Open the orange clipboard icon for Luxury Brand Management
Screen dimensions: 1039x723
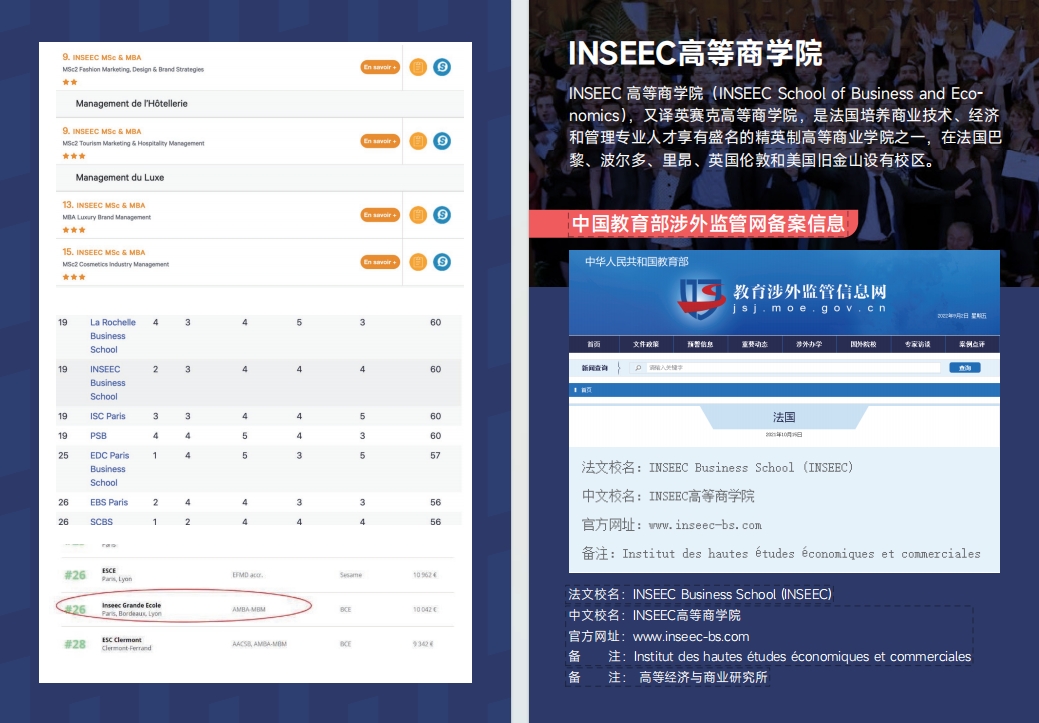[417, 215]
